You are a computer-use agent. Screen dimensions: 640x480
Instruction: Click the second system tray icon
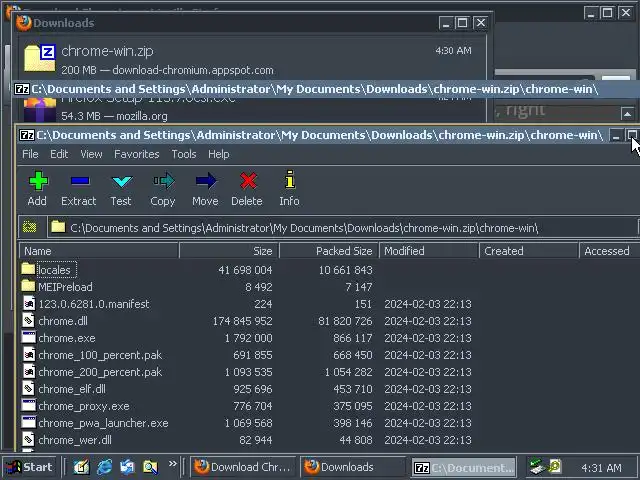tap(554, 466)
